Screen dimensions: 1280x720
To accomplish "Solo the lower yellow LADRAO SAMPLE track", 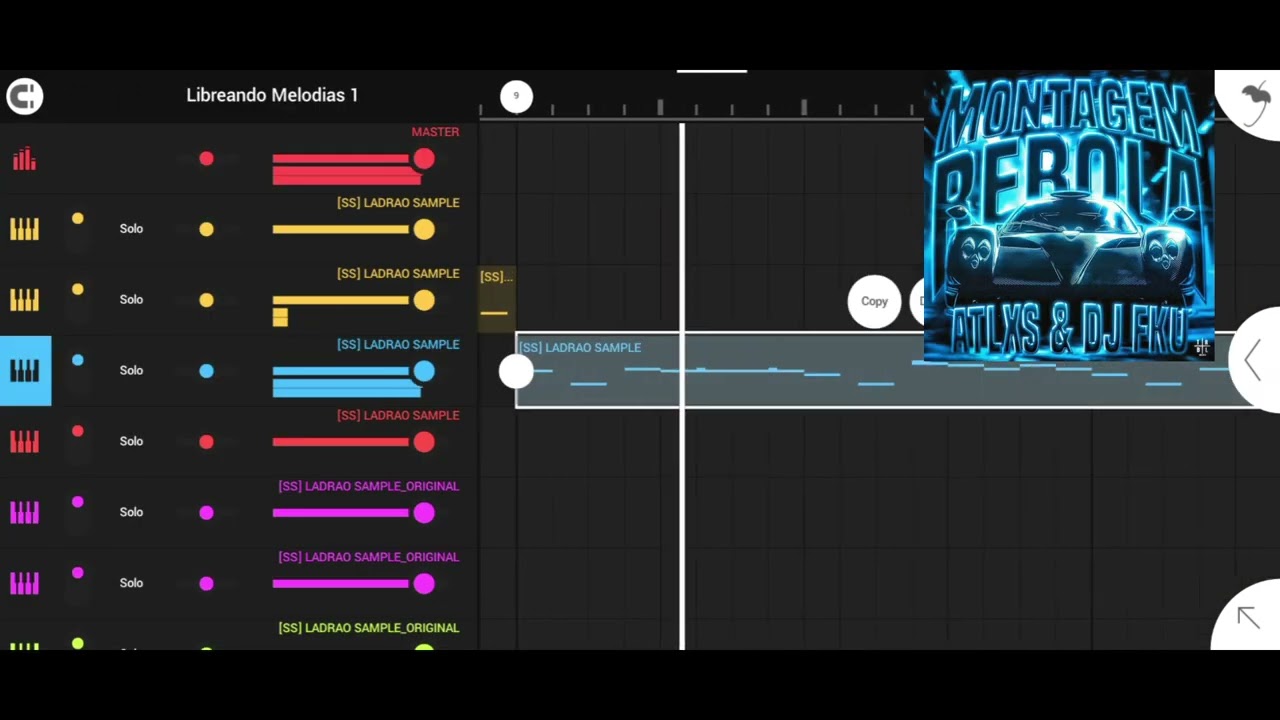I will 131,300.
